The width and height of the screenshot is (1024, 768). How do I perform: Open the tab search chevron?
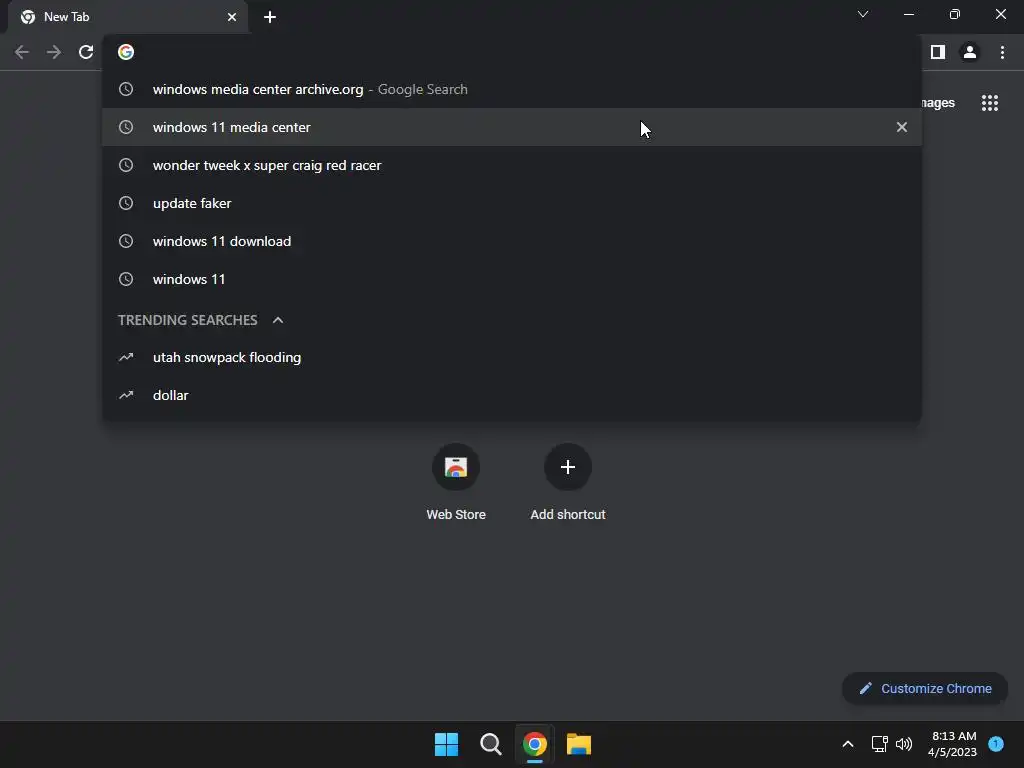863,14
